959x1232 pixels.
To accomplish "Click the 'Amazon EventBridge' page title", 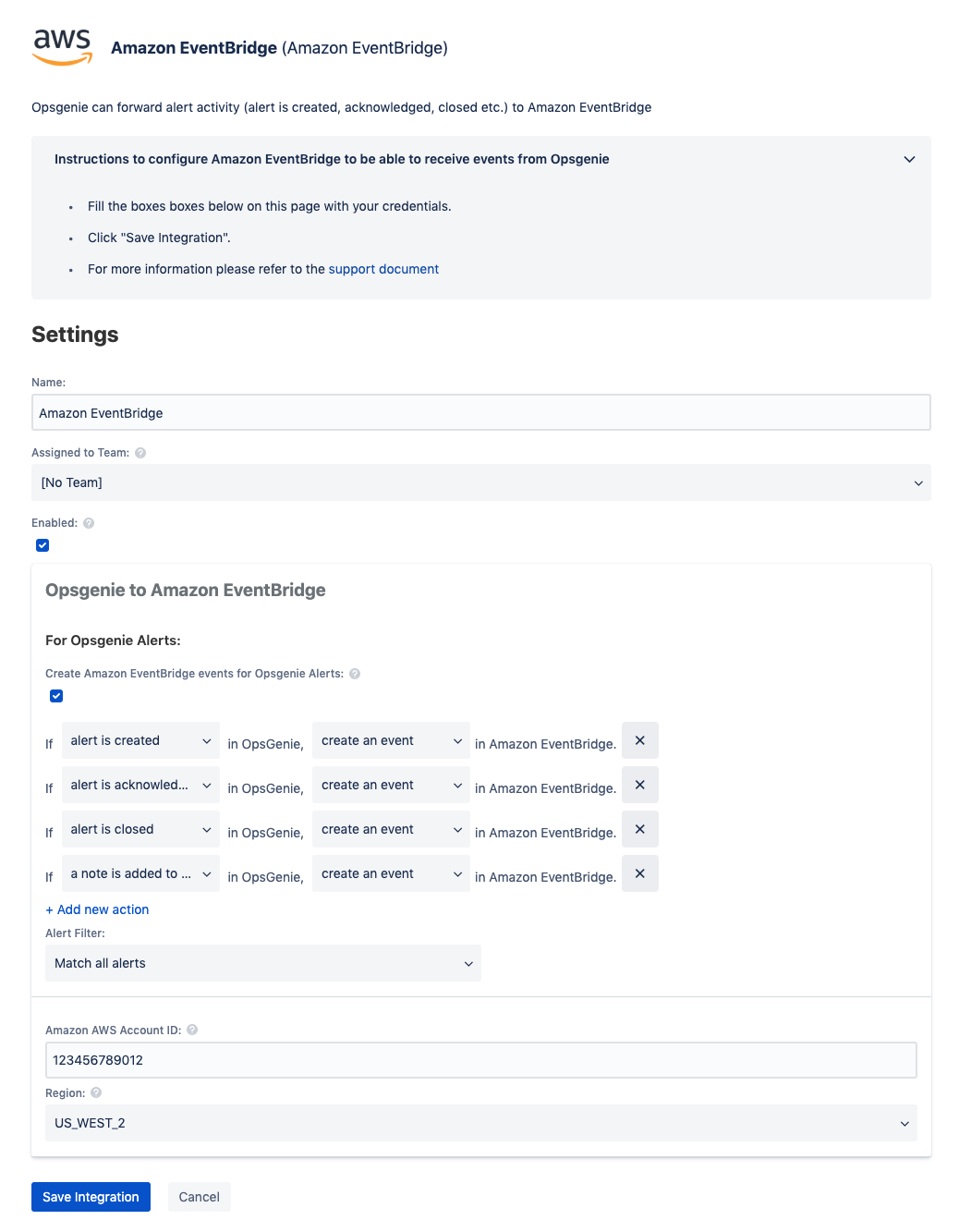I will click(x=279, y=48).
